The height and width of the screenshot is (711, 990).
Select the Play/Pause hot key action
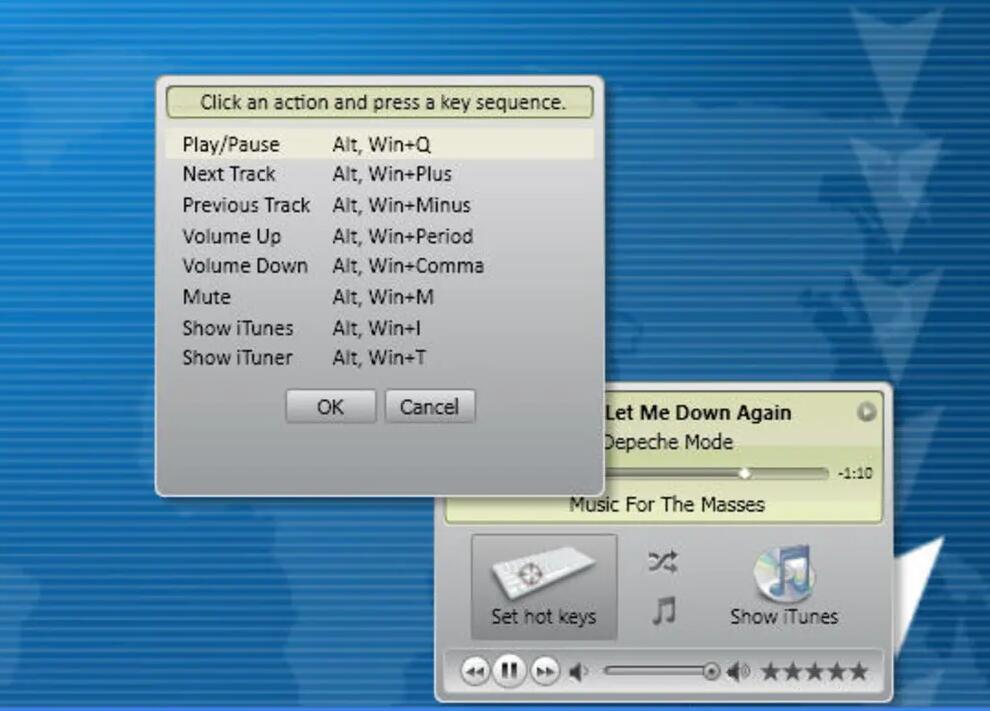pyautogui.click(x=231, y=145)
